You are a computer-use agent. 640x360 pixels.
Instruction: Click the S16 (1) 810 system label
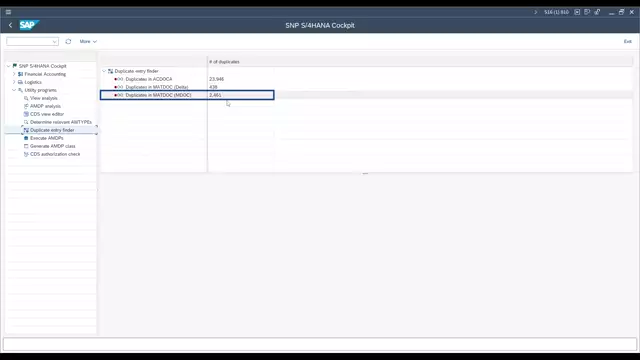556,12
